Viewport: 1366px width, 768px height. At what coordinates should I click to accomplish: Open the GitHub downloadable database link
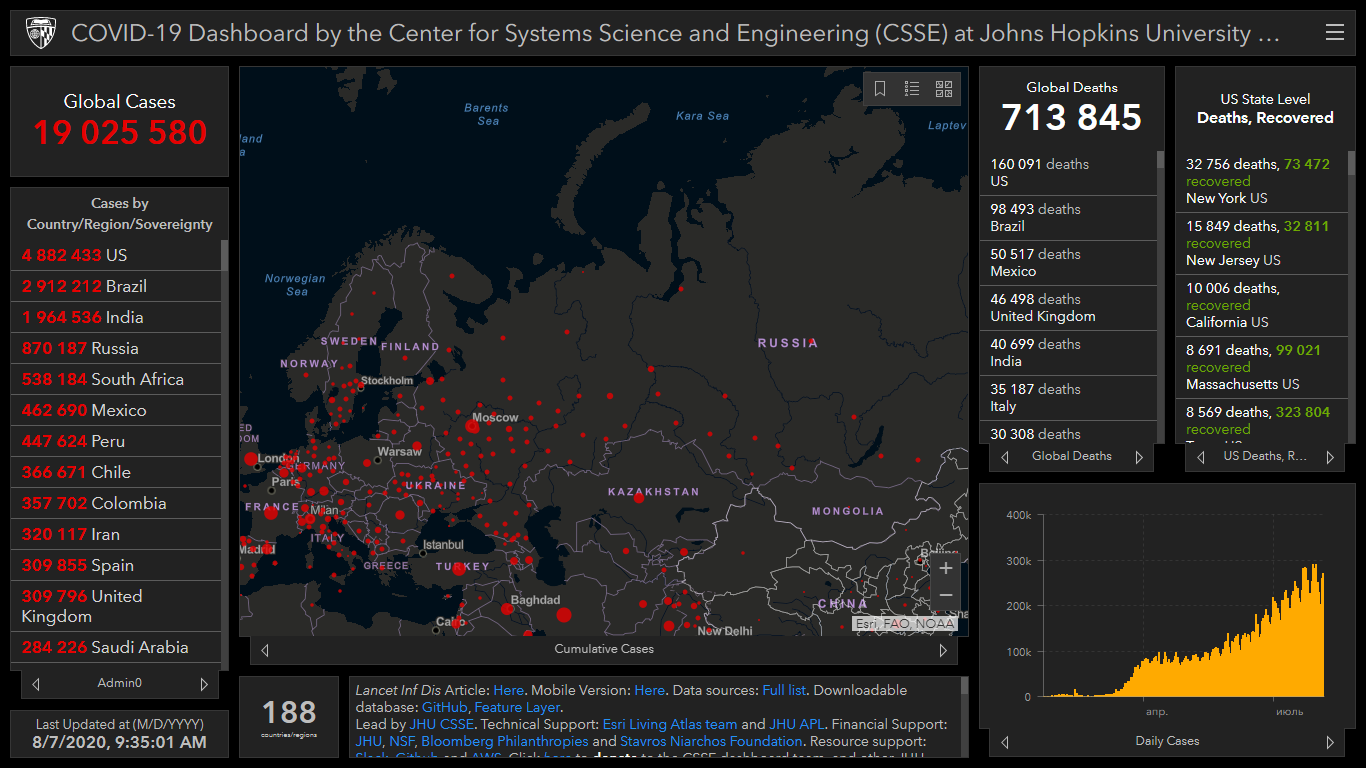tap(444, 707)
